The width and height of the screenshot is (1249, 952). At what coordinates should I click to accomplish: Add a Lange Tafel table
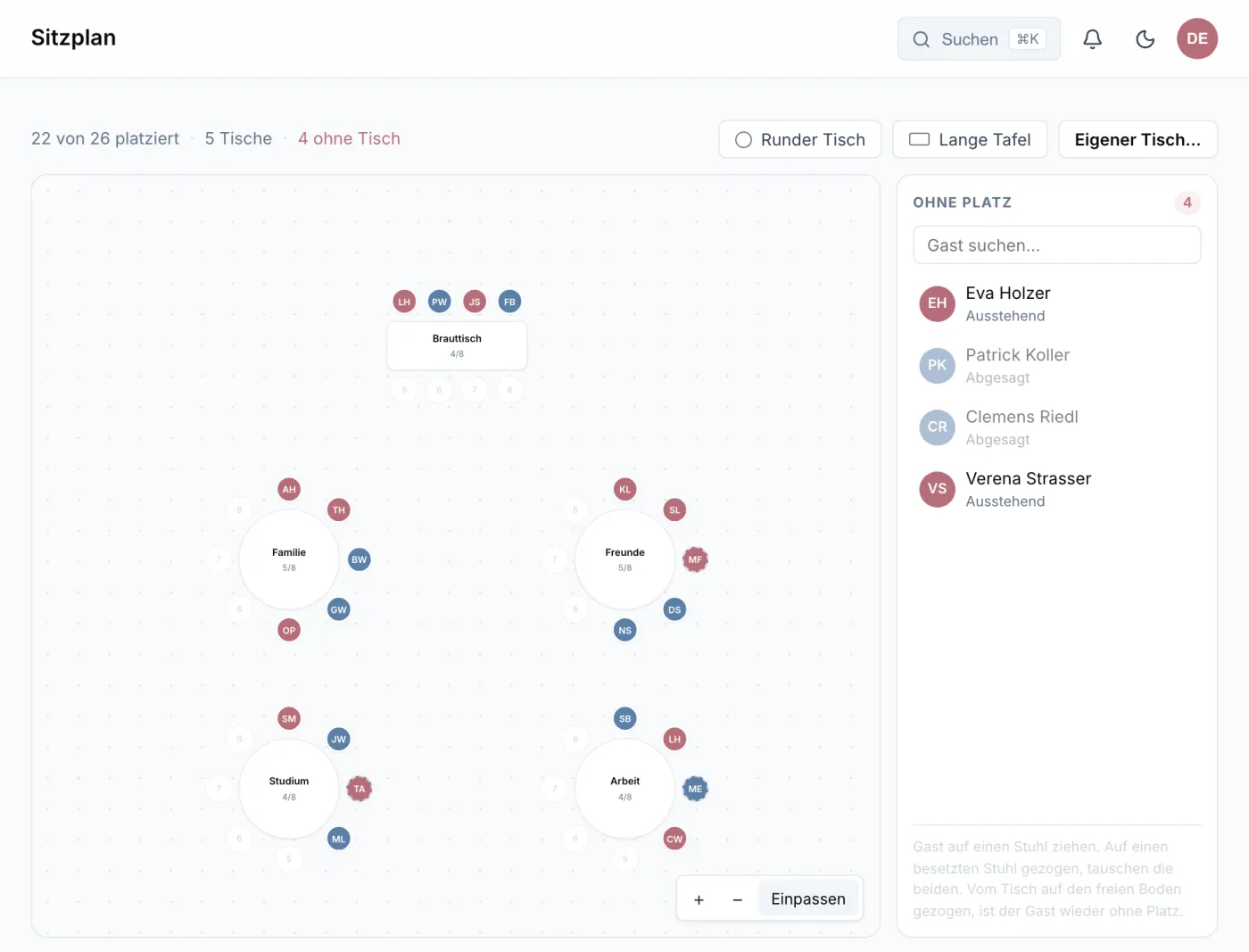(x=970, y=139)
